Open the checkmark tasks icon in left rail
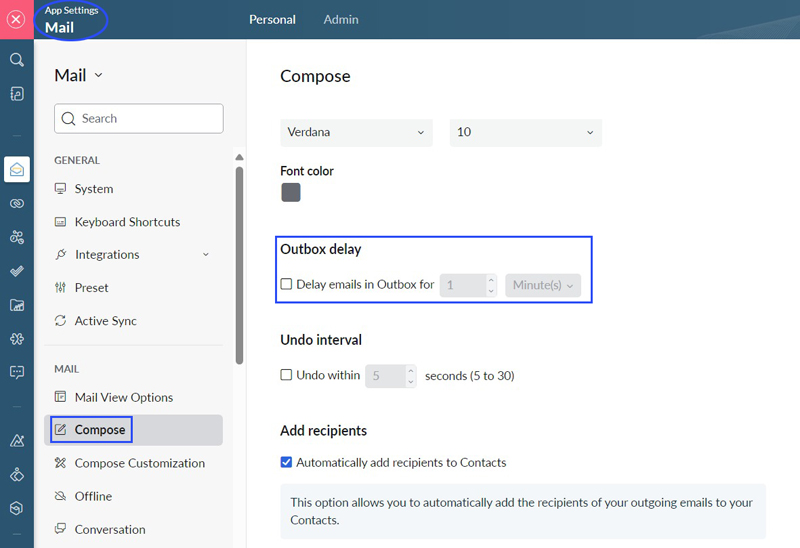This screenshot has width=800, height=548. coord(17,271)
